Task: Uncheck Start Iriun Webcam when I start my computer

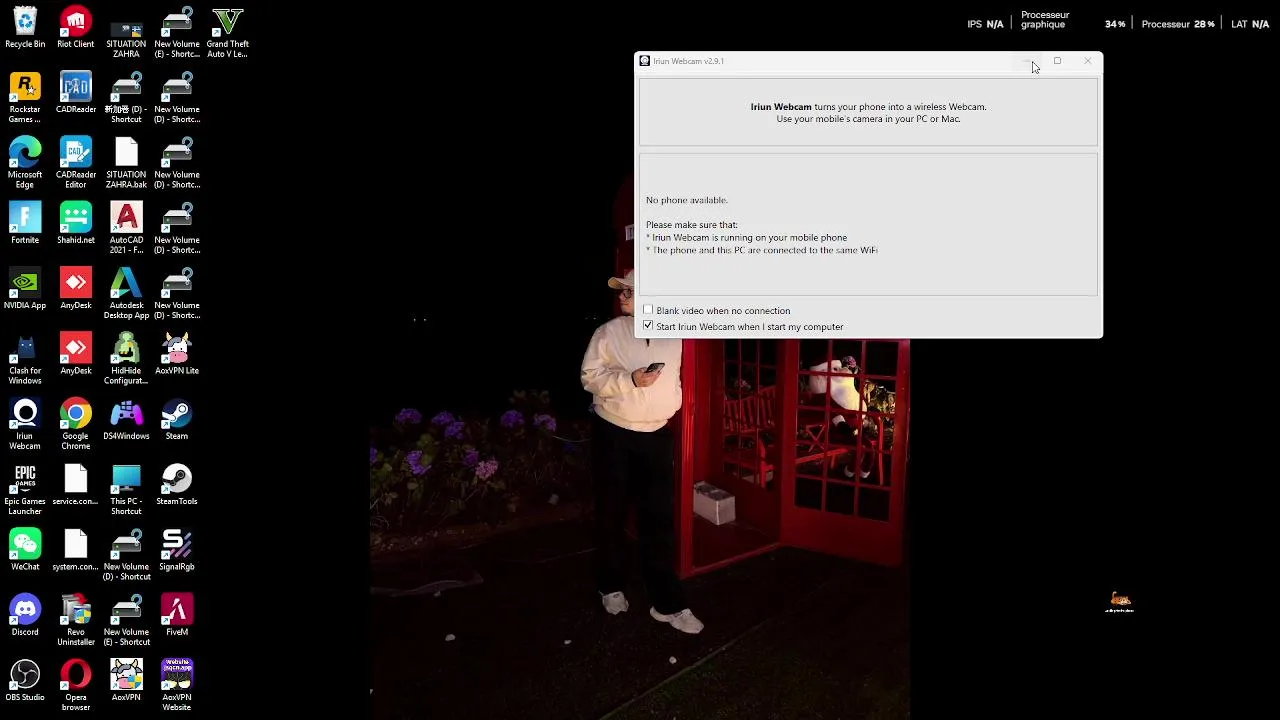Action: 648,326
